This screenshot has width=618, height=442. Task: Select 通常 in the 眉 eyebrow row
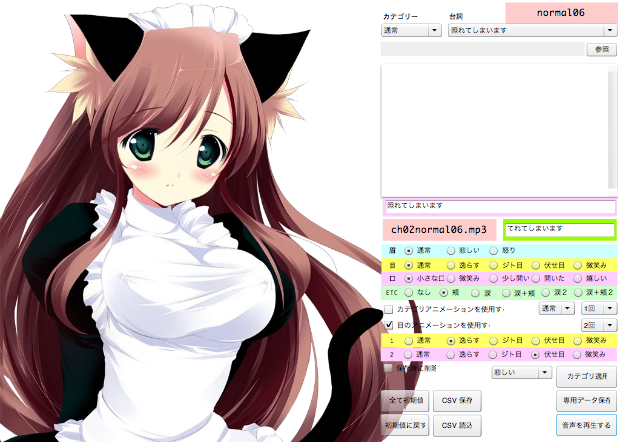point(409,251)
